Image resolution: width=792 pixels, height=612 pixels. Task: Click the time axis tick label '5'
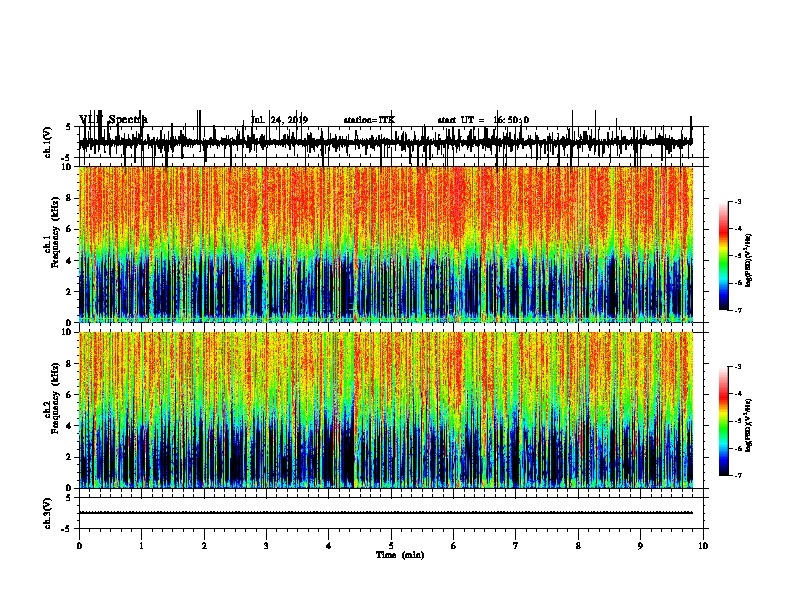(x=391, y=546)
